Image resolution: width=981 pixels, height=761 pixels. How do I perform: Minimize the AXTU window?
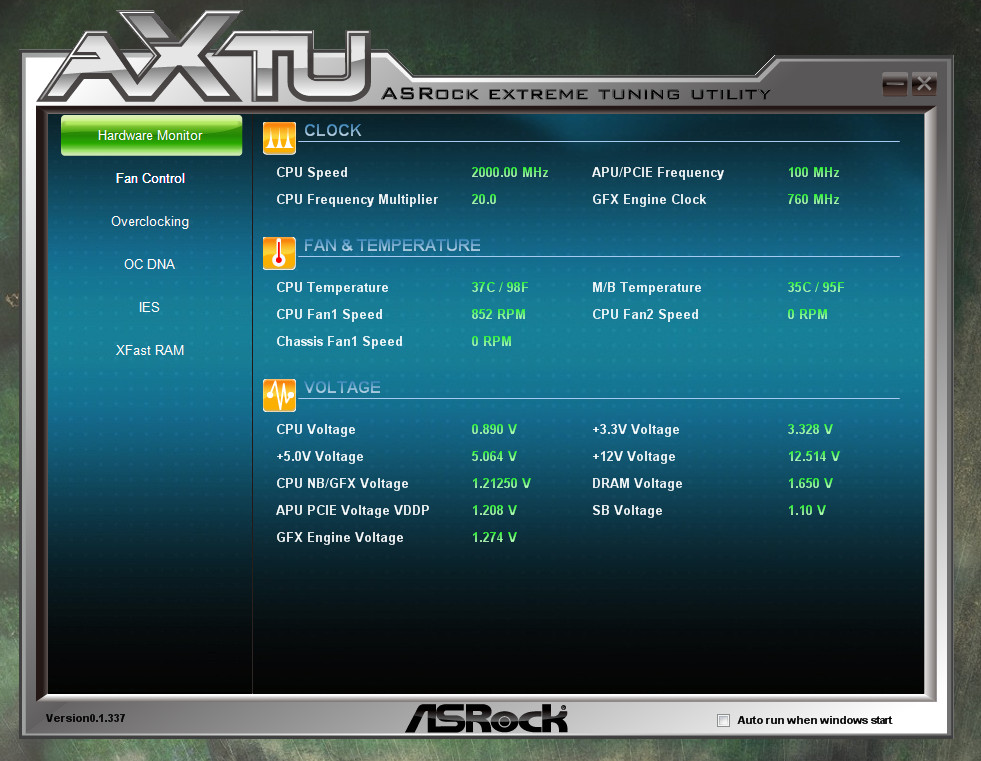click(895, 83)
